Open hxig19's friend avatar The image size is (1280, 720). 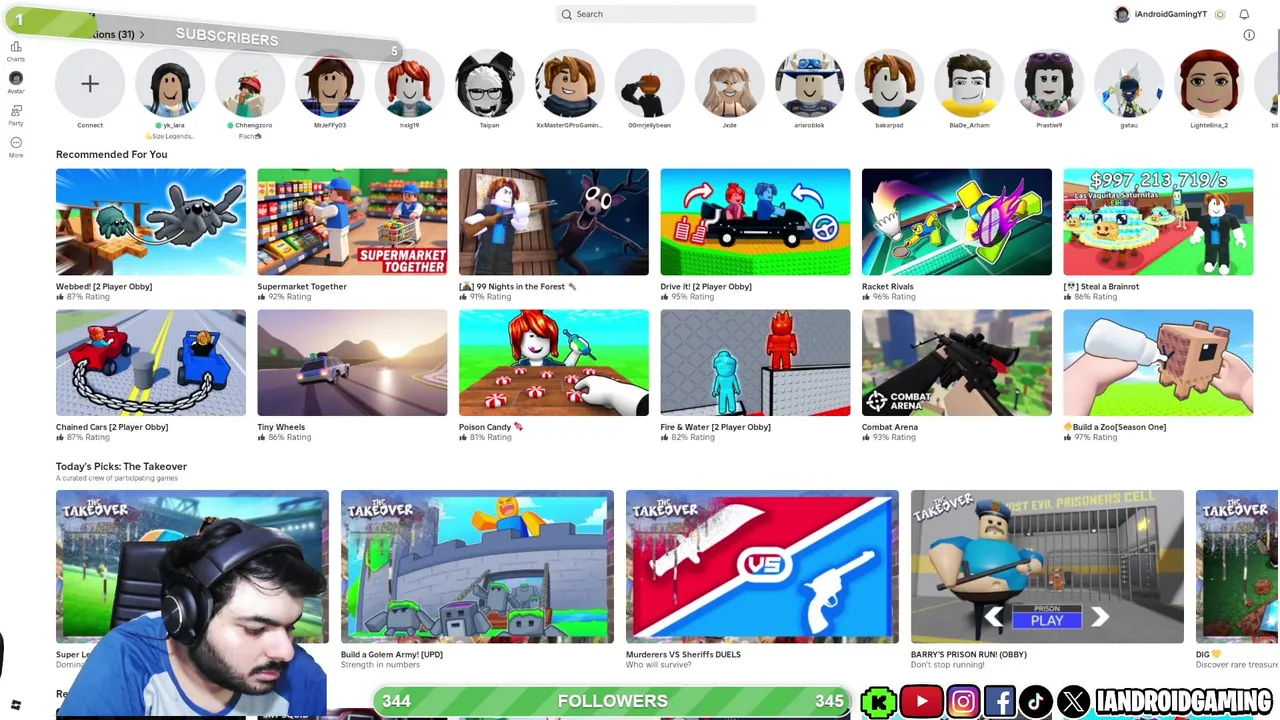pos(410,84)
